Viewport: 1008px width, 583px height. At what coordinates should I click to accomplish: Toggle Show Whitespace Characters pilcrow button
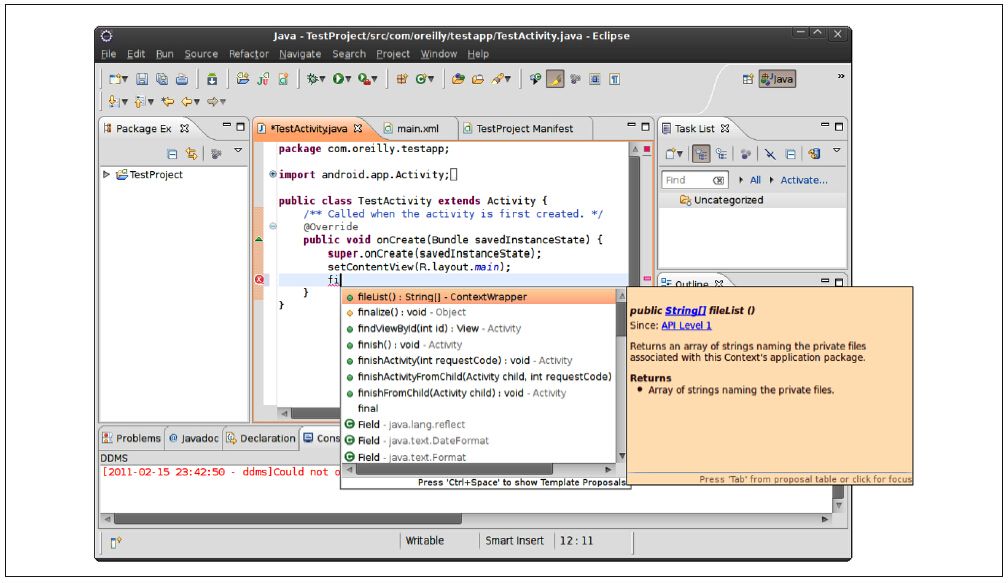(x=615, y=79)
